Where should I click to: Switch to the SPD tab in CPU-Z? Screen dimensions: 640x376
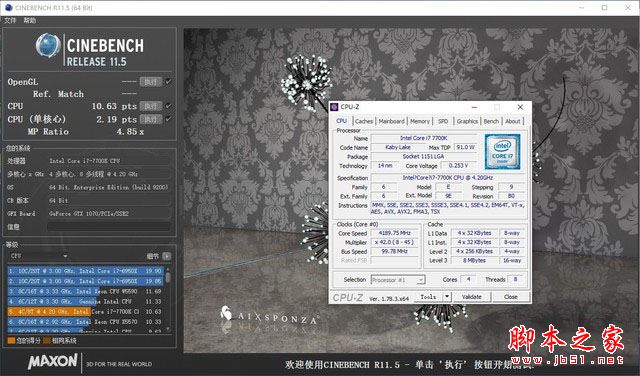443,121
